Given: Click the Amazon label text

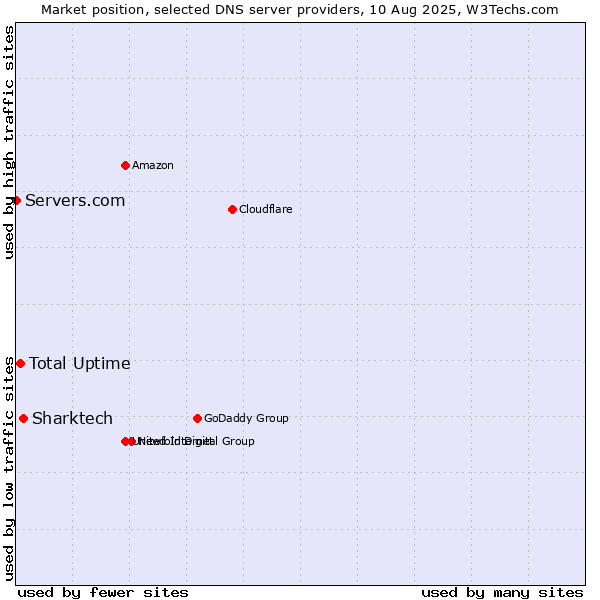Looking at the screenshot, I should pyautogui.click(x=153, y=165).
